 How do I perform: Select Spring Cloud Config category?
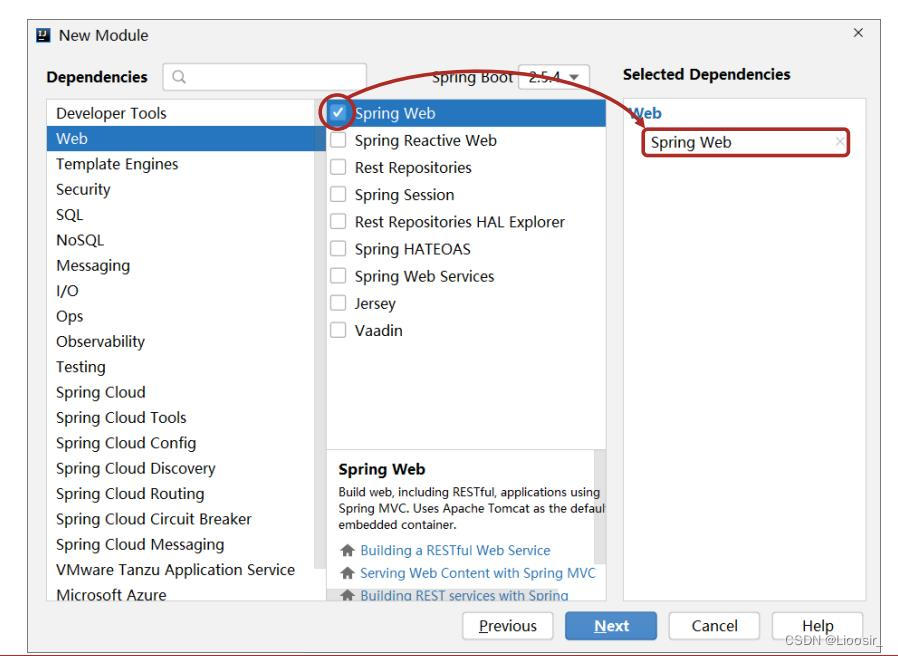click(181, 443)
